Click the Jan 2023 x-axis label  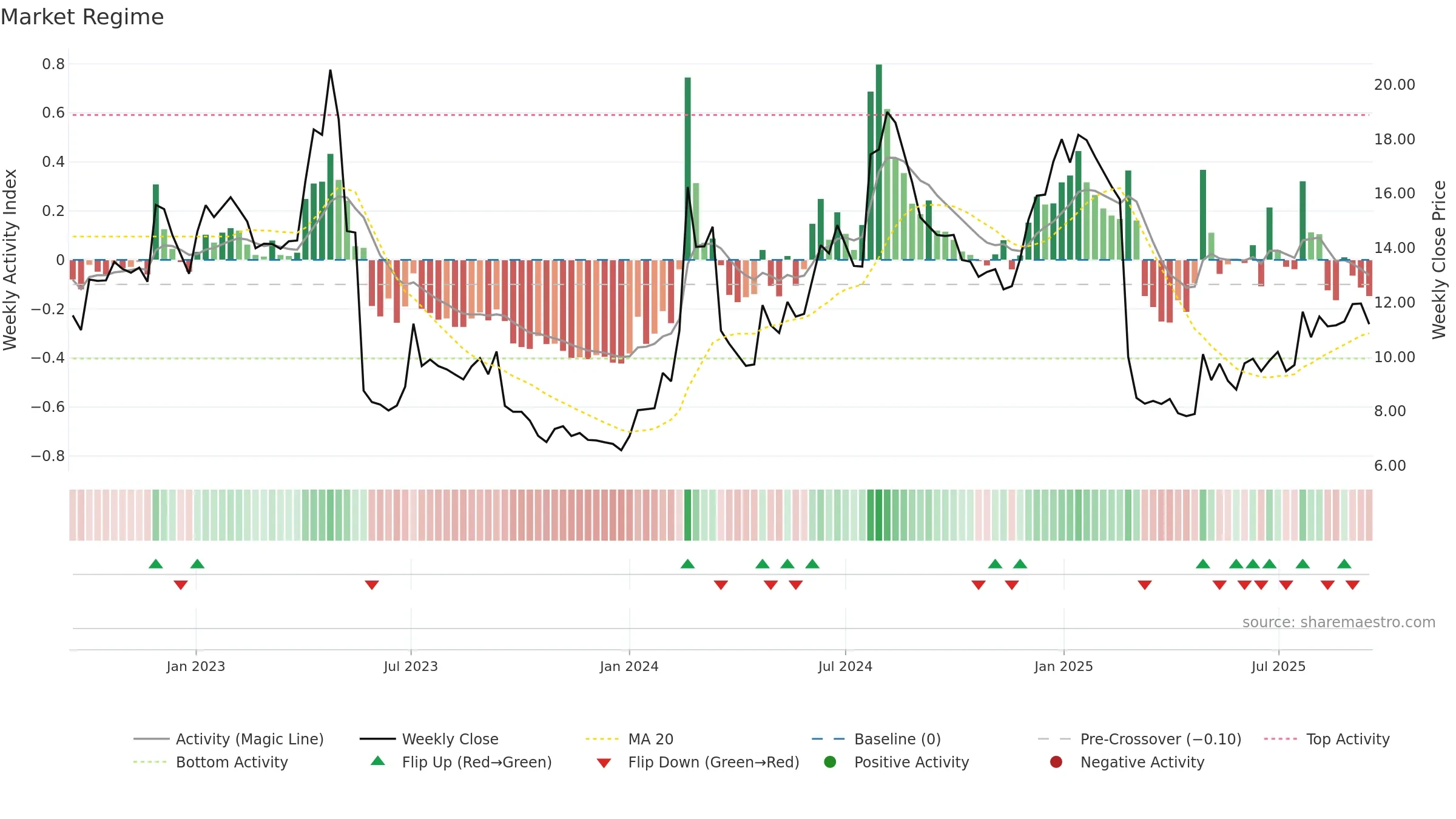tap(196, 666)
